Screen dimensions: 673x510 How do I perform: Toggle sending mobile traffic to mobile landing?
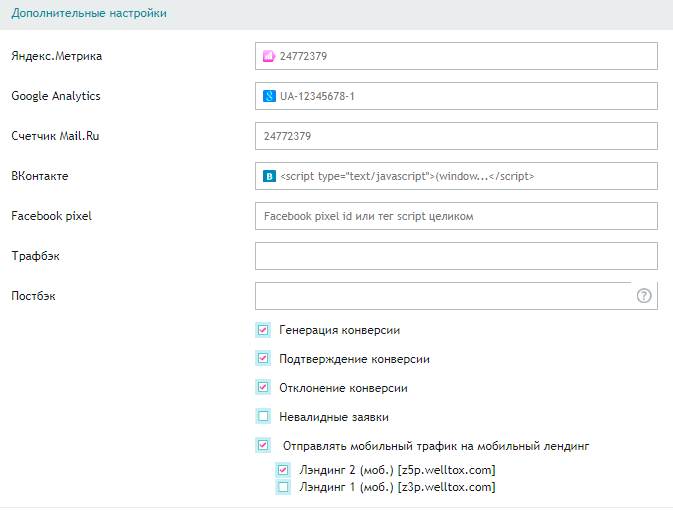263,446
